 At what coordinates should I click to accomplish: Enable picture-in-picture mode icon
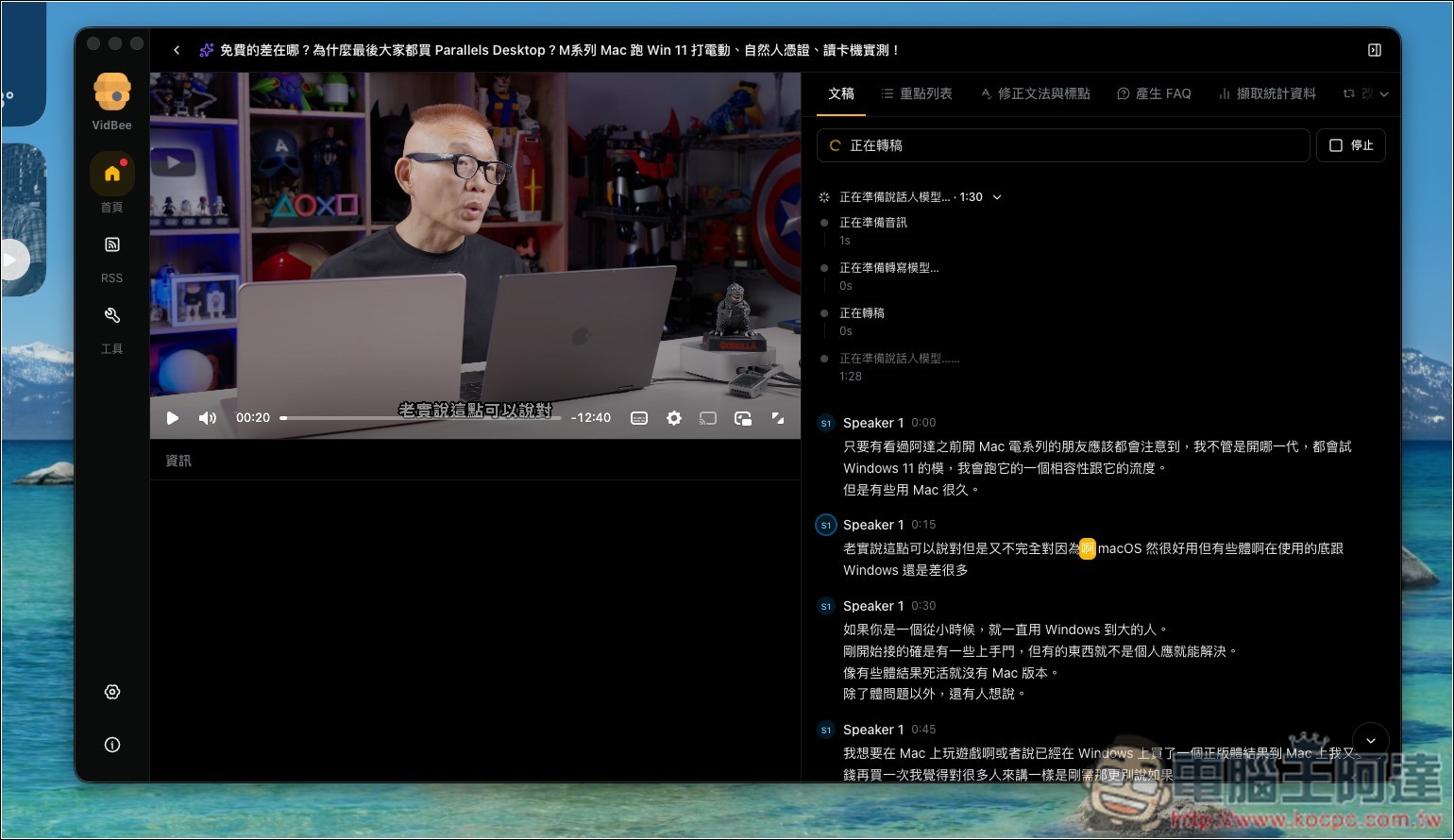[743, 418]
